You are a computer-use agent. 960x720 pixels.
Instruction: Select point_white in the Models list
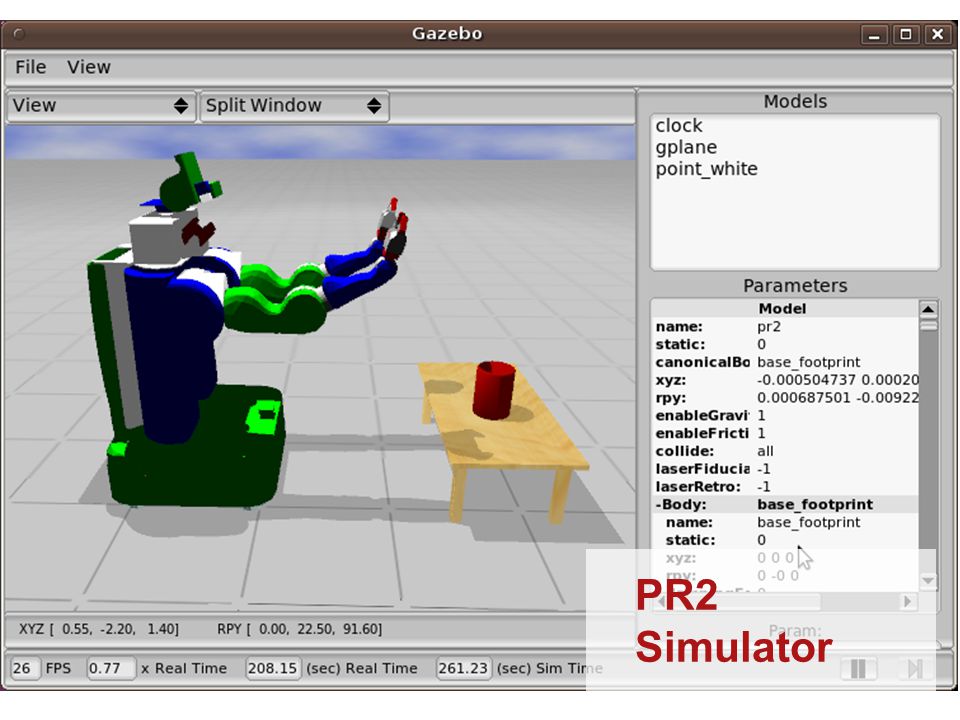(x=706, y=168)
